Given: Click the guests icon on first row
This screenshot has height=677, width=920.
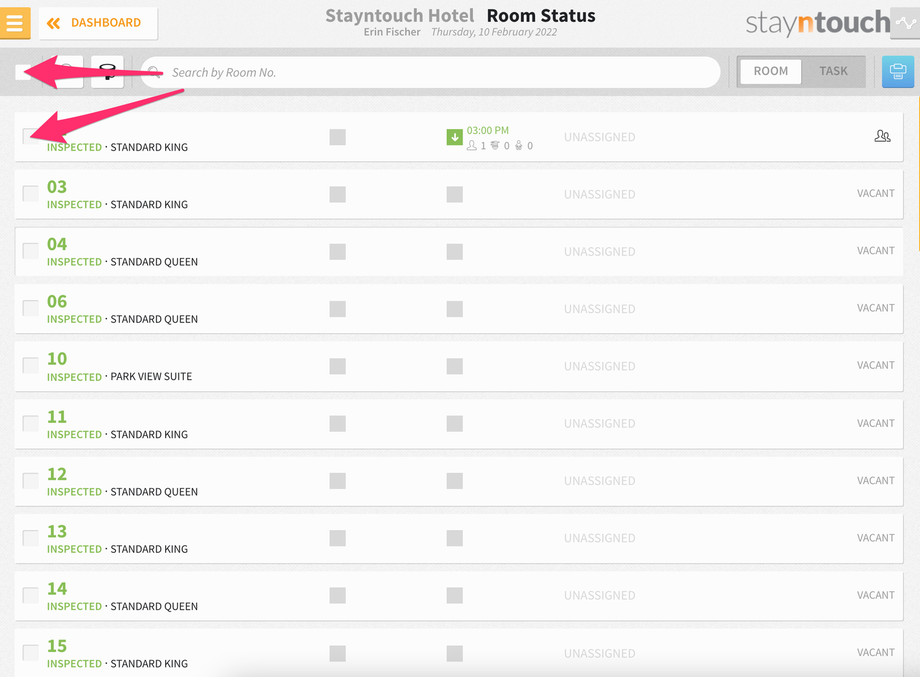Looking at the screenshot, I should coord(882,136).
